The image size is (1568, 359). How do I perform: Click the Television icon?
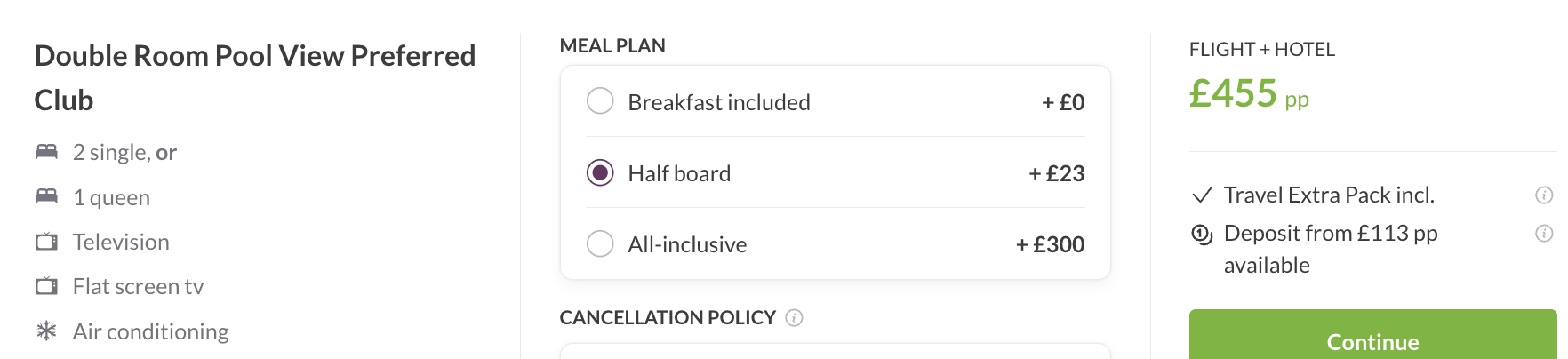(46, 241)
